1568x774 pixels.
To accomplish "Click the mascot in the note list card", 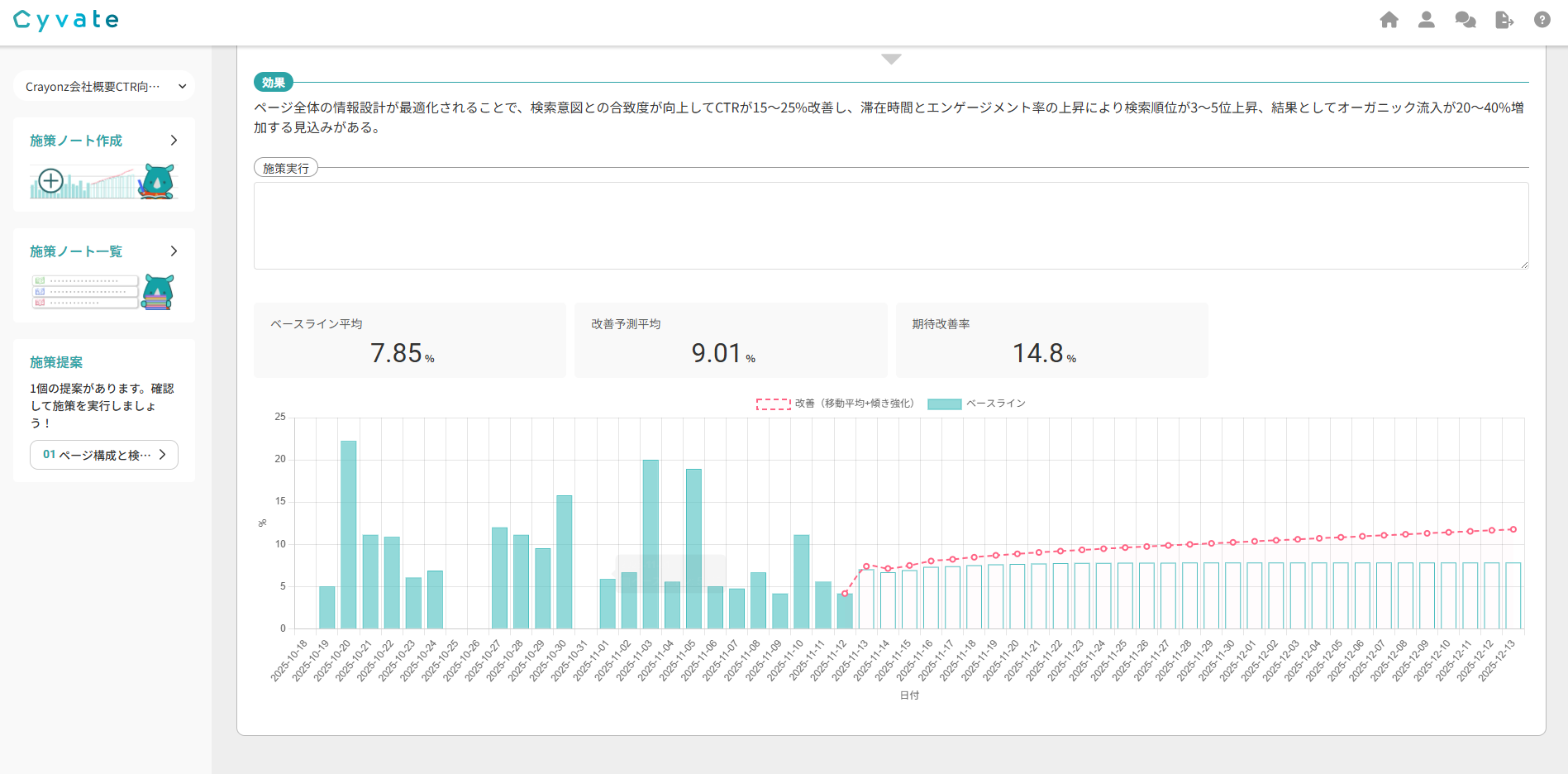I will click(x=158, y=292).
